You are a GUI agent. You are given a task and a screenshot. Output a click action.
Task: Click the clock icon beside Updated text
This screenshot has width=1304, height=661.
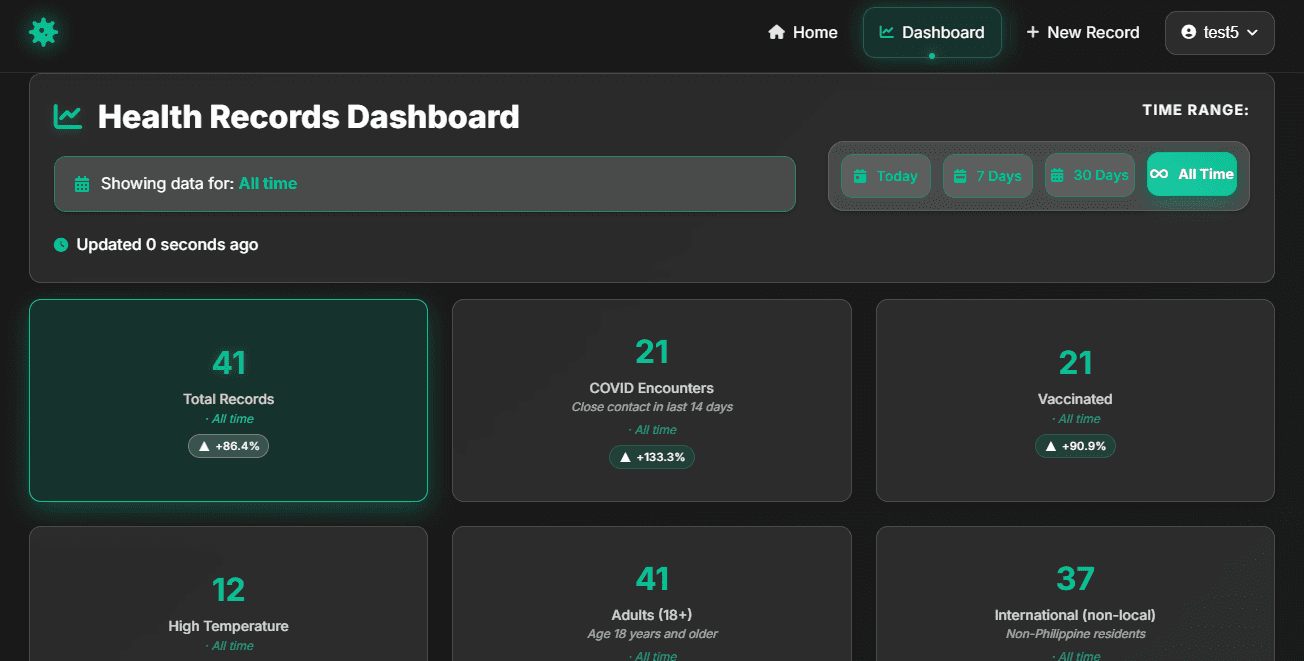pyautogui.click(x=61, y=245)
